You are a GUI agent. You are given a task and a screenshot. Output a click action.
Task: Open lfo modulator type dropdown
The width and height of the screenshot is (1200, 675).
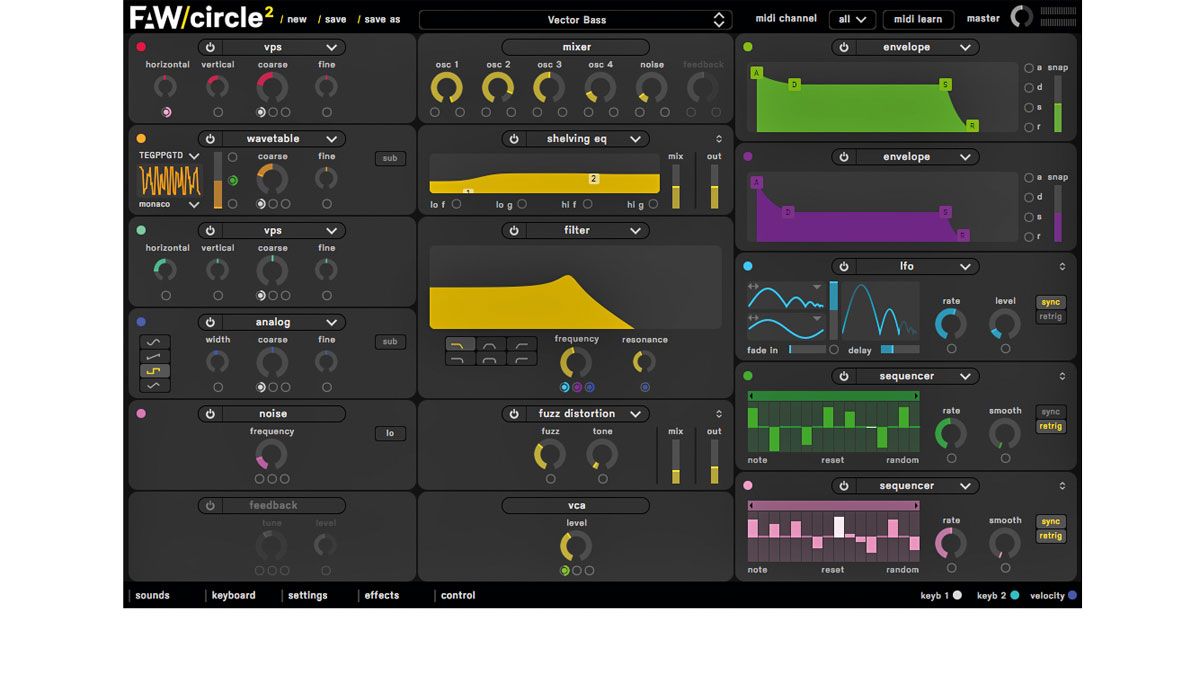tap(917, 267)
